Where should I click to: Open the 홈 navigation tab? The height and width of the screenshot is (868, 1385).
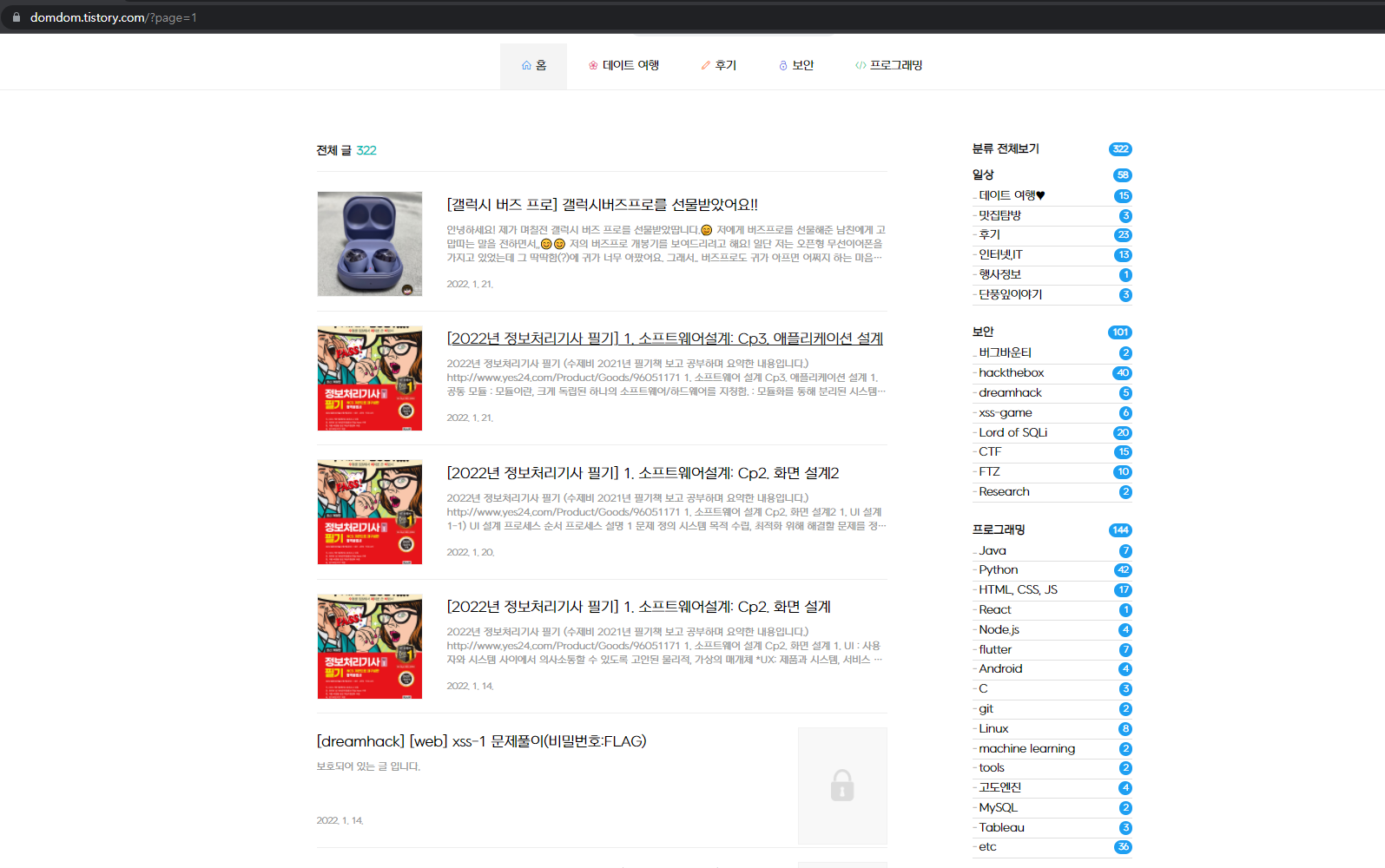[x=533, y=66]
